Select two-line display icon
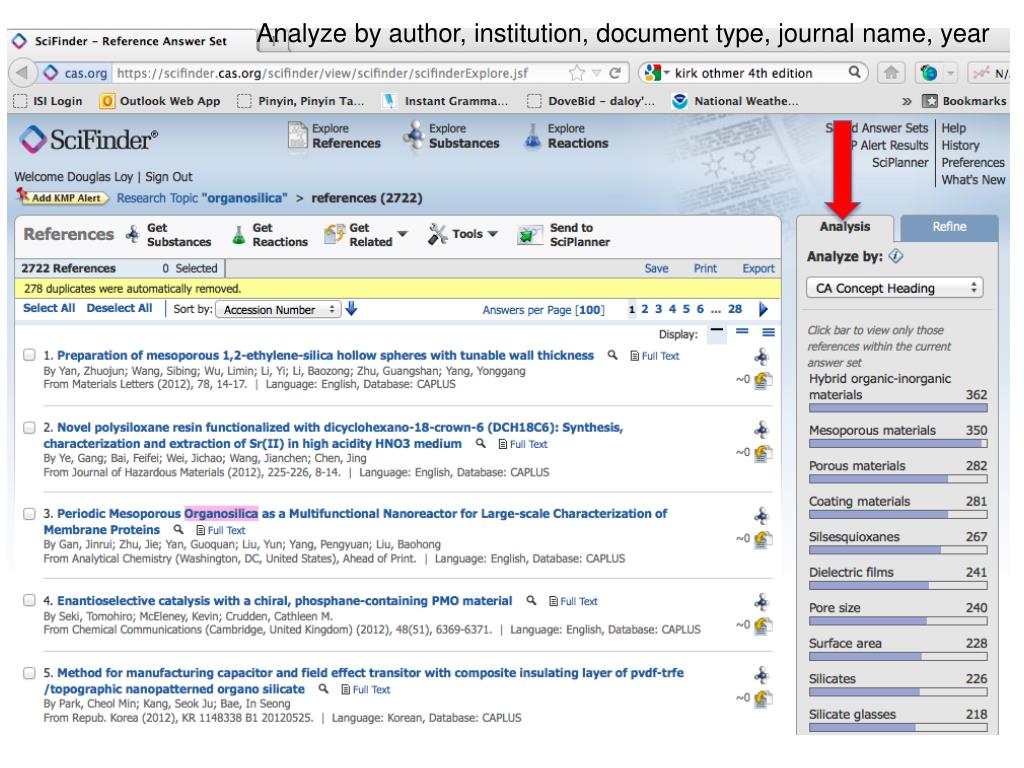1024x768 pixels. click(x=742, y=332)
